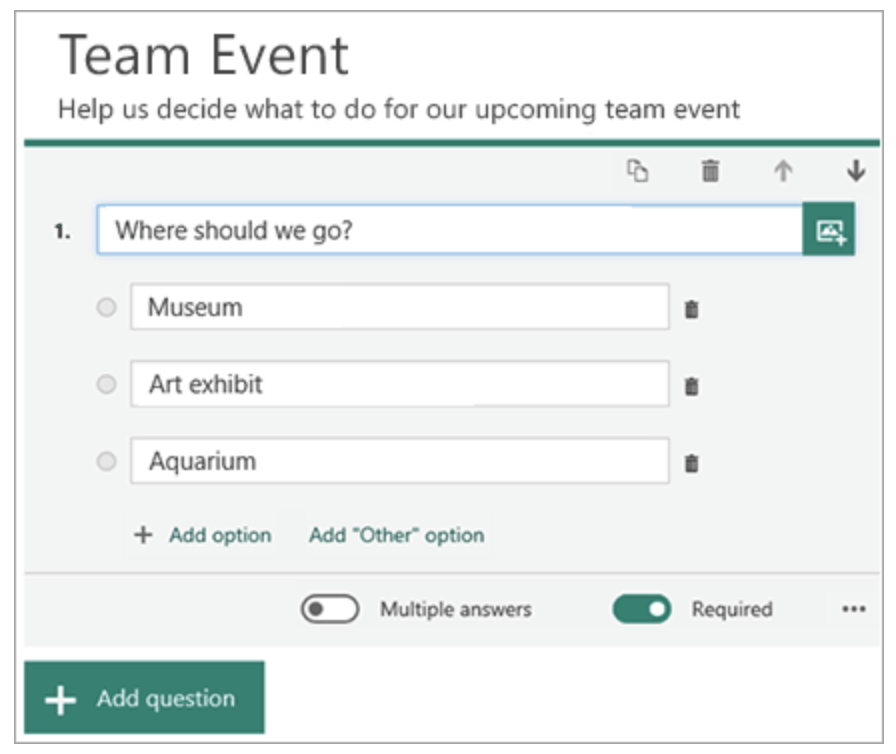Disable the Required toggle
Screen dimensions: 896x754
point(641,609)
